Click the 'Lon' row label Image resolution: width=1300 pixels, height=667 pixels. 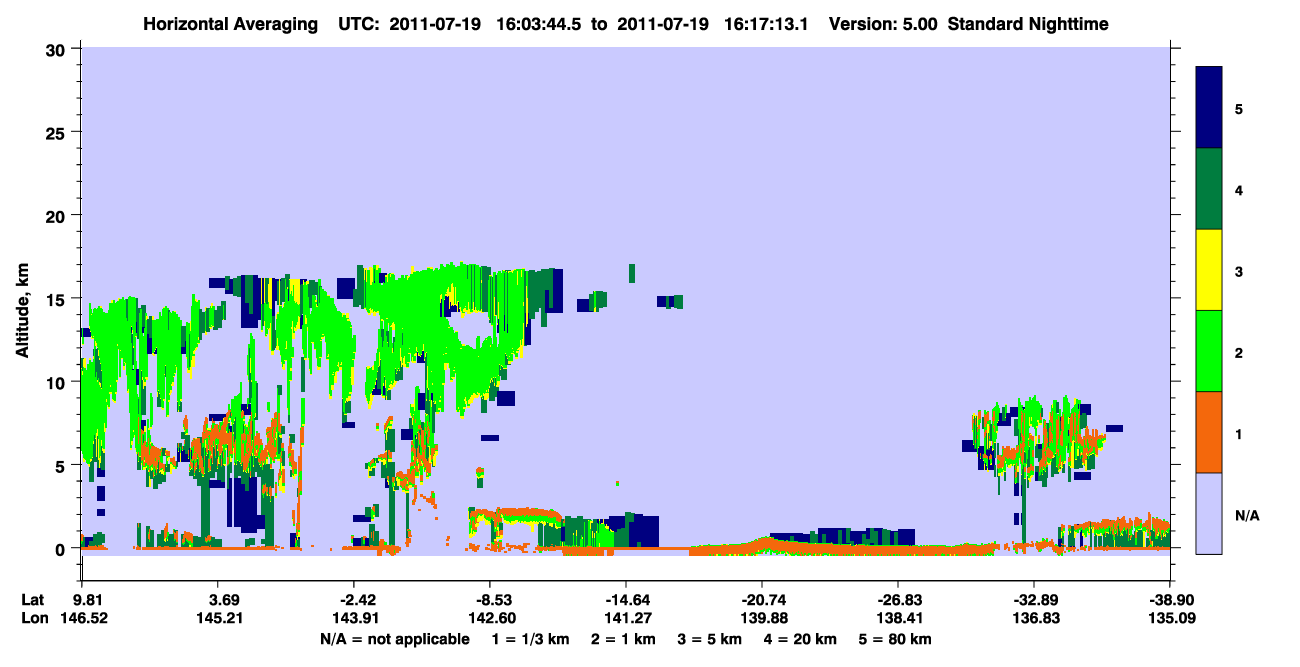point(33,618)
